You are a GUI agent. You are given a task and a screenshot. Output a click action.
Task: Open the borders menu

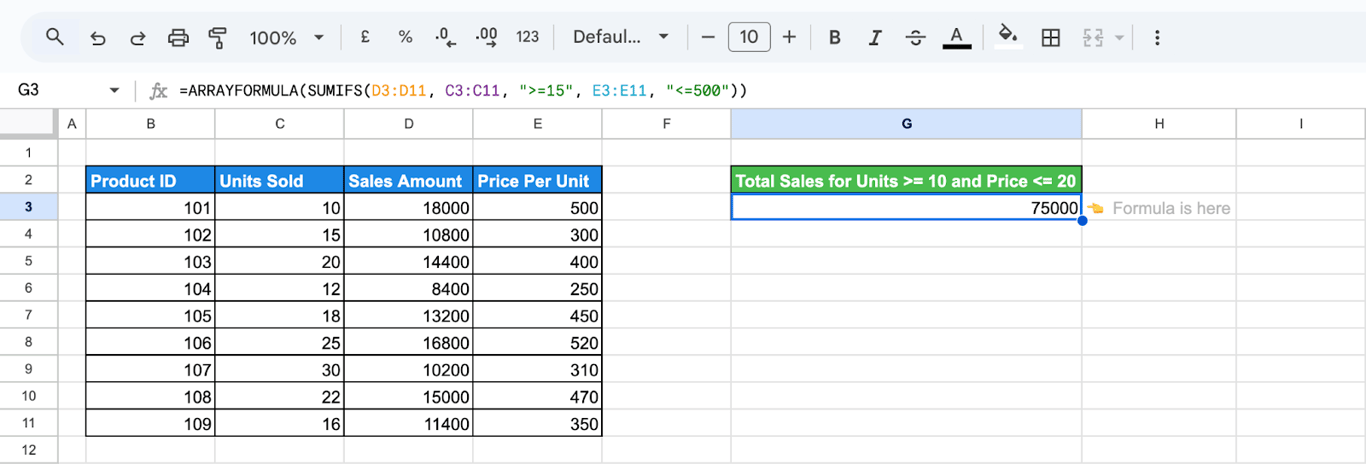[1051, 38]
